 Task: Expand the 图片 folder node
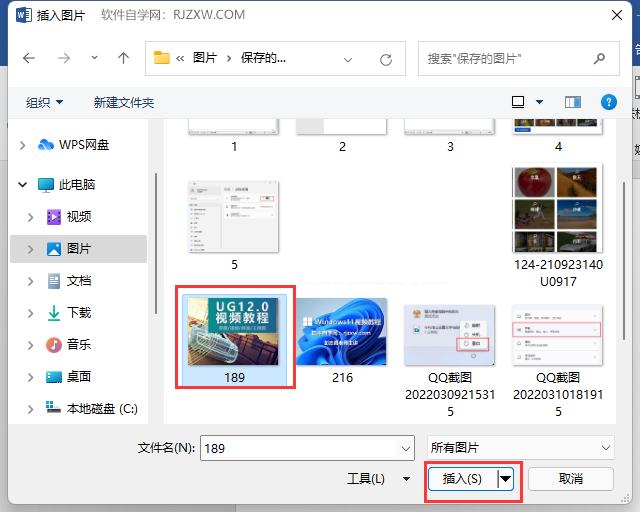[30, 249]
